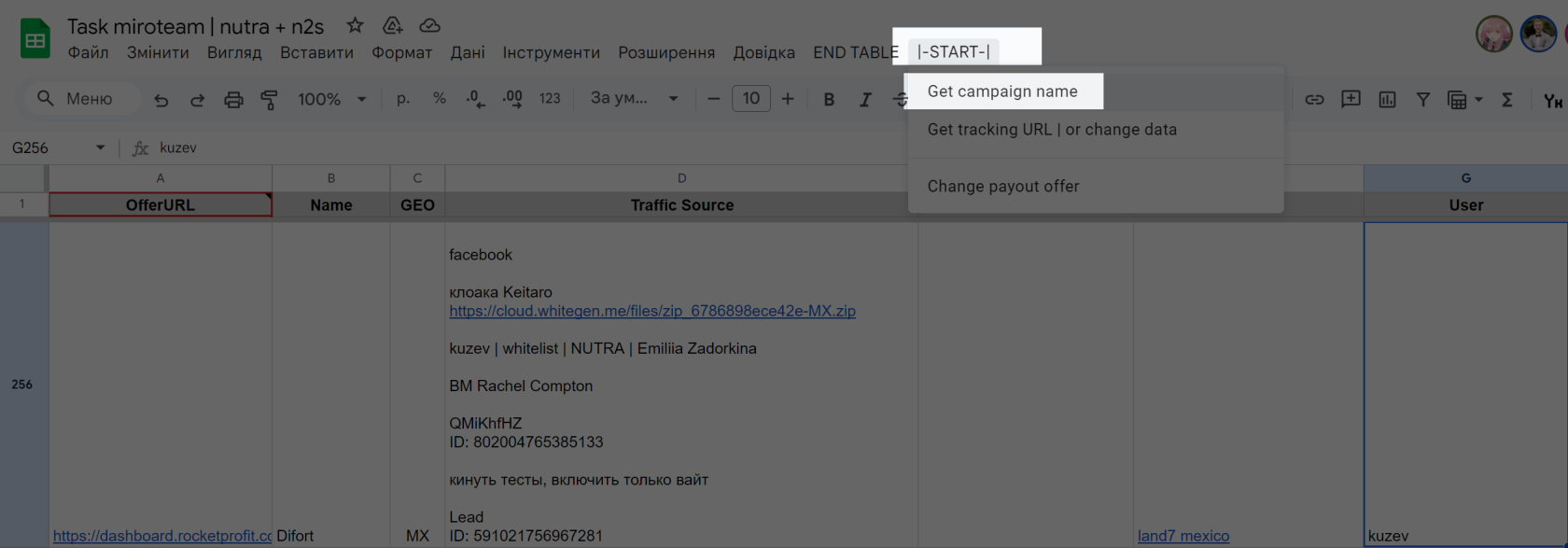Select row 256 header
The height and width of the screenshot is (548, 1568).
(x=22, y=384)
